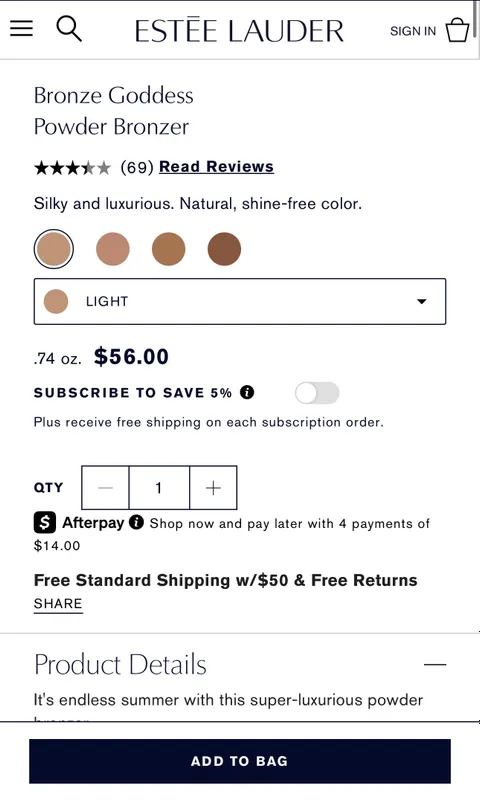The width and height of the screenshot is (480, 800).
Task: Increase quantity with the plus button
Action: 213,488
